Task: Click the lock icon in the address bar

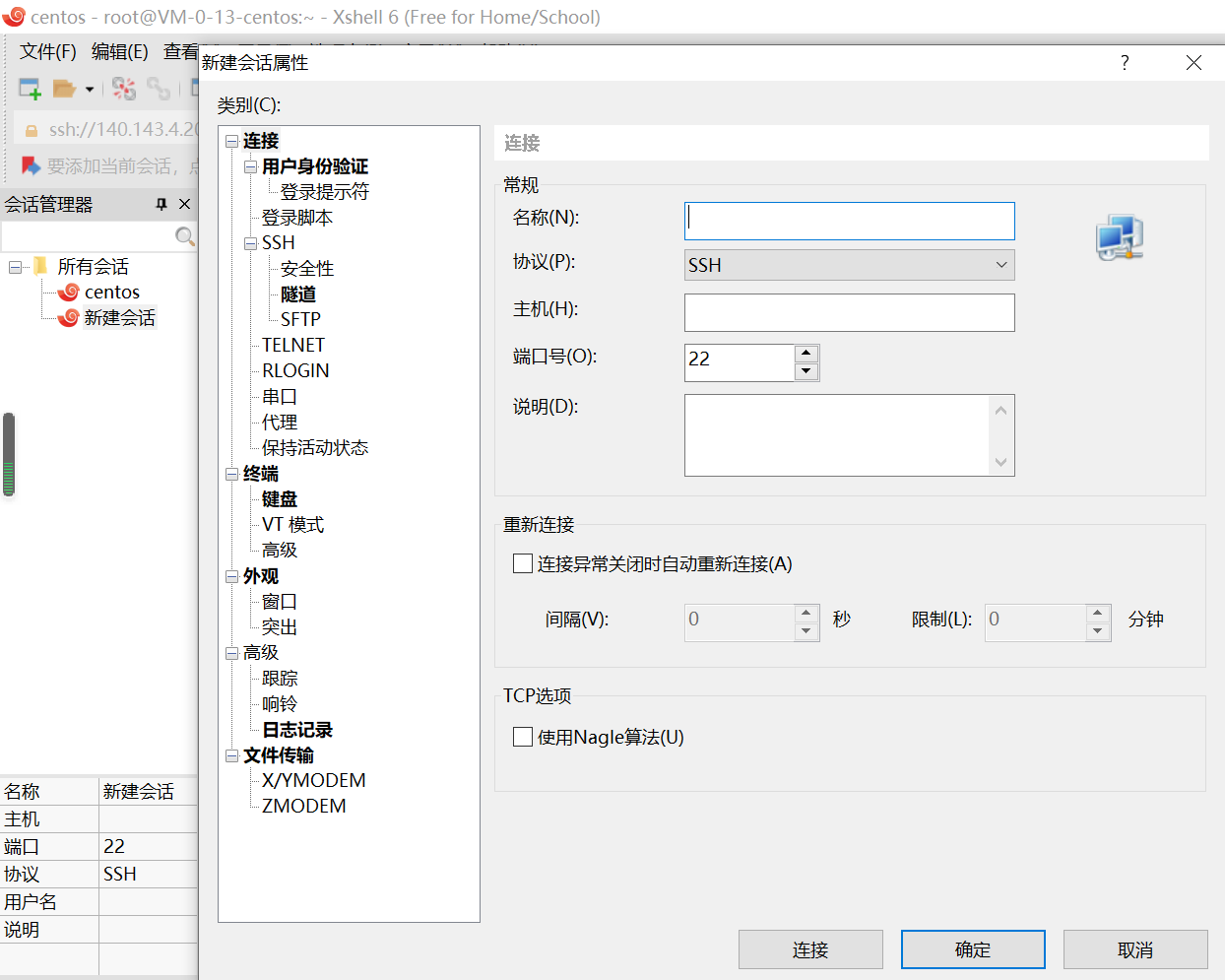Action: click(x=31, y=130)
